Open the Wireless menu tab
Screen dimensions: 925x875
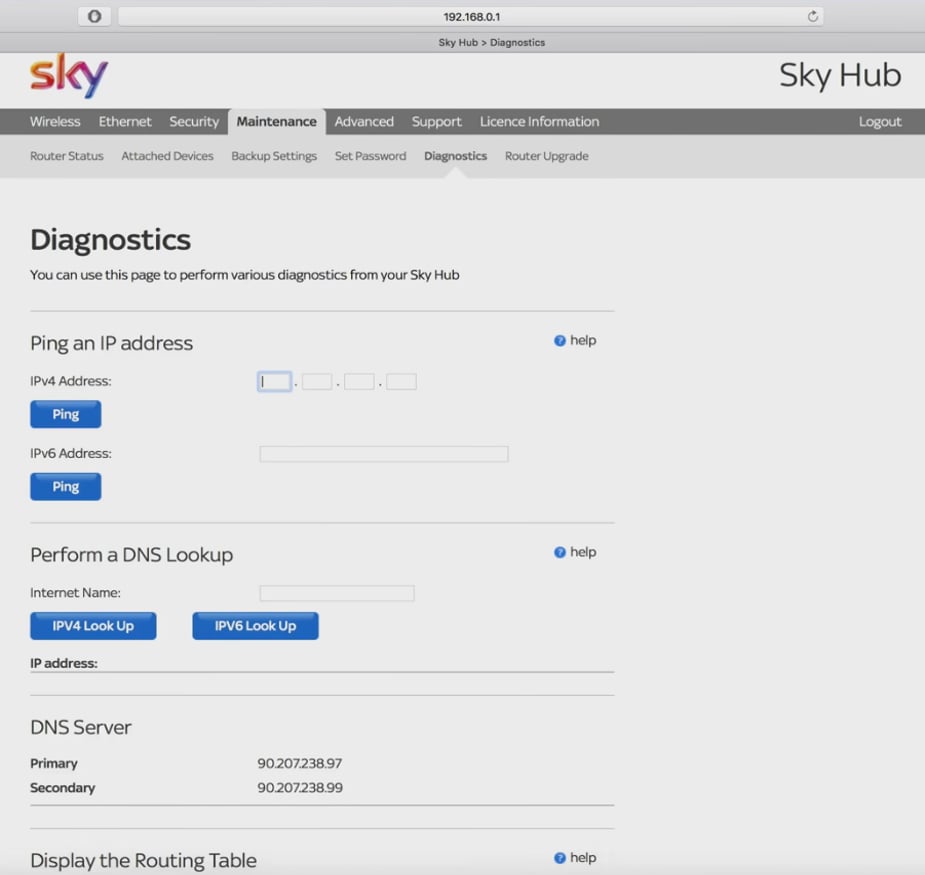pyautogui.click(x=55, y=122)
